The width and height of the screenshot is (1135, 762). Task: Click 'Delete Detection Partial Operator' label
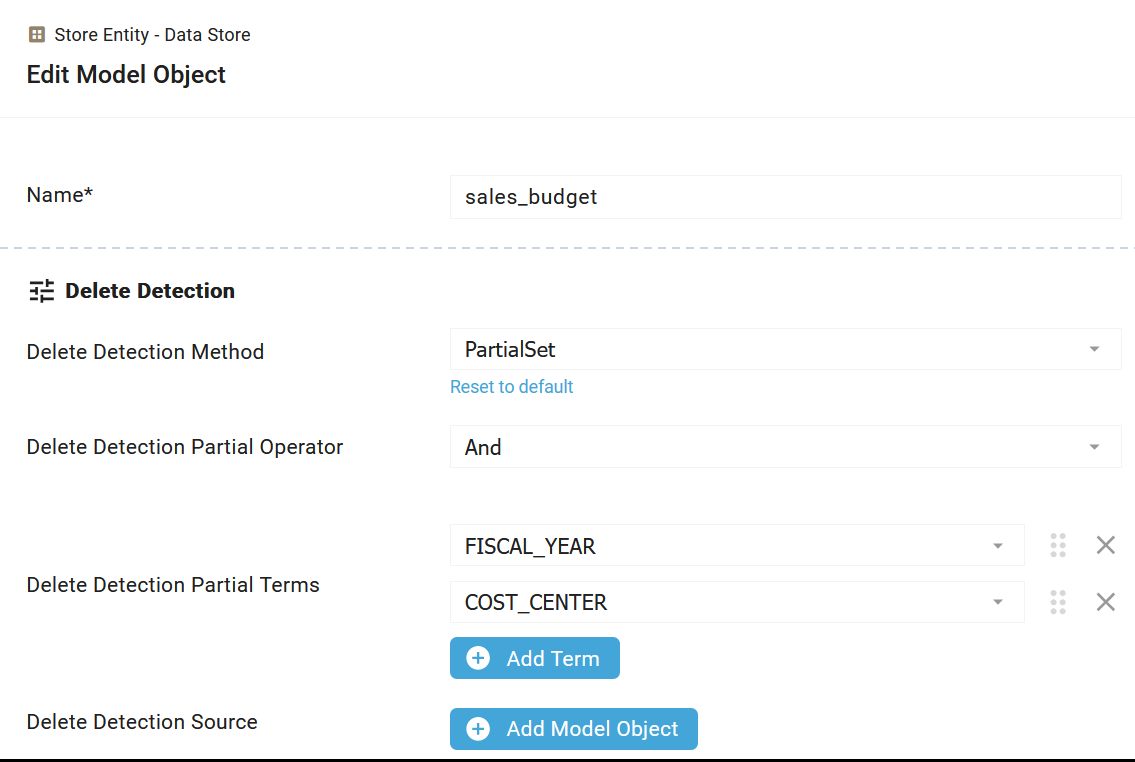click(185, 447)
